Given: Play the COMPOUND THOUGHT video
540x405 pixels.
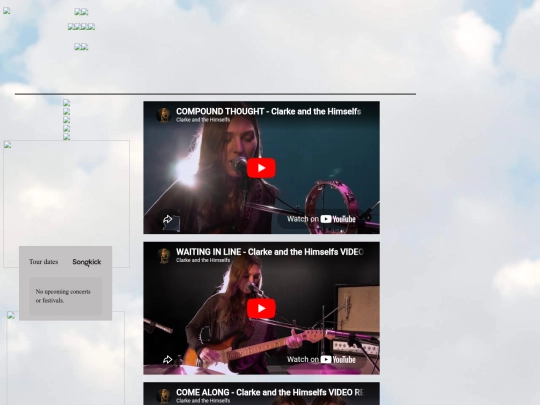Looking at the screenshot, I should [261, 168].
